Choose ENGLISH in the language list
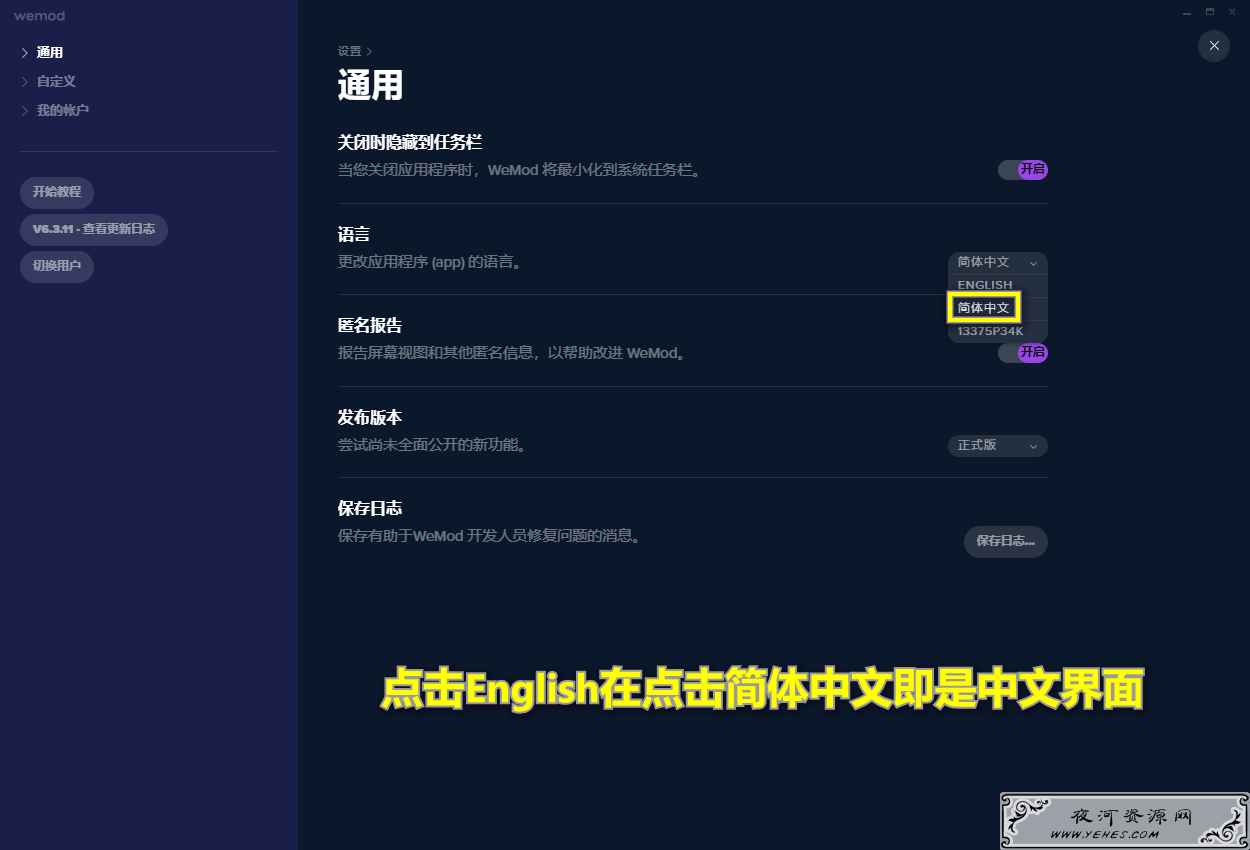The image size is (1250, 850). 997,285
